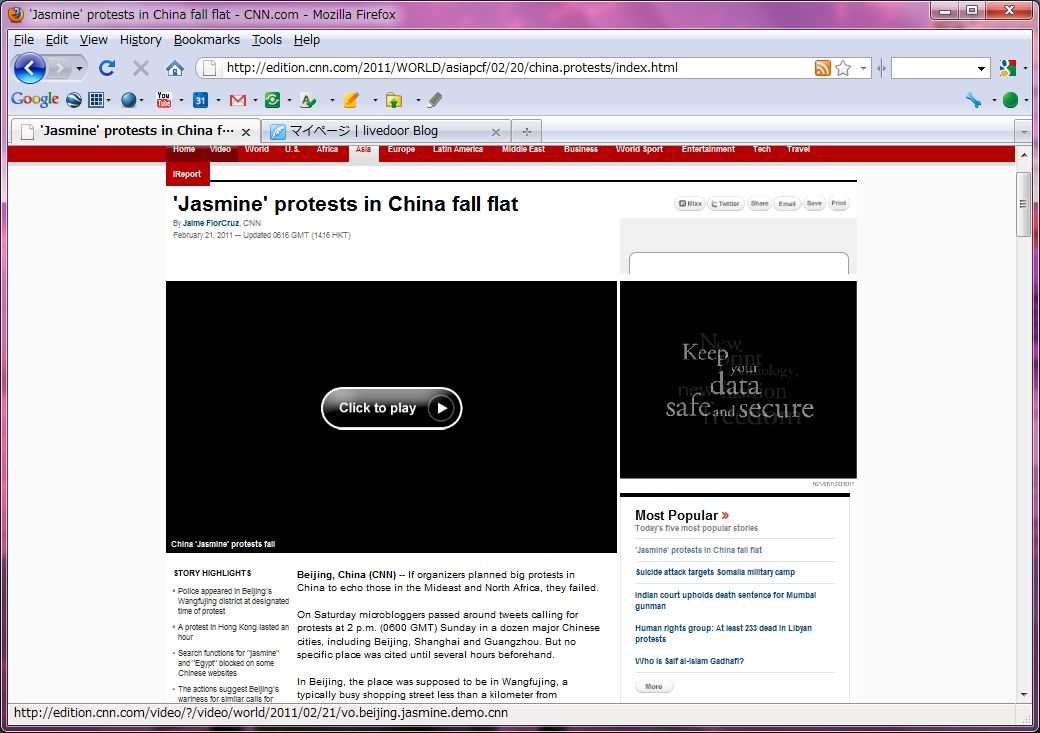Share the article via Twitter button

725,204
